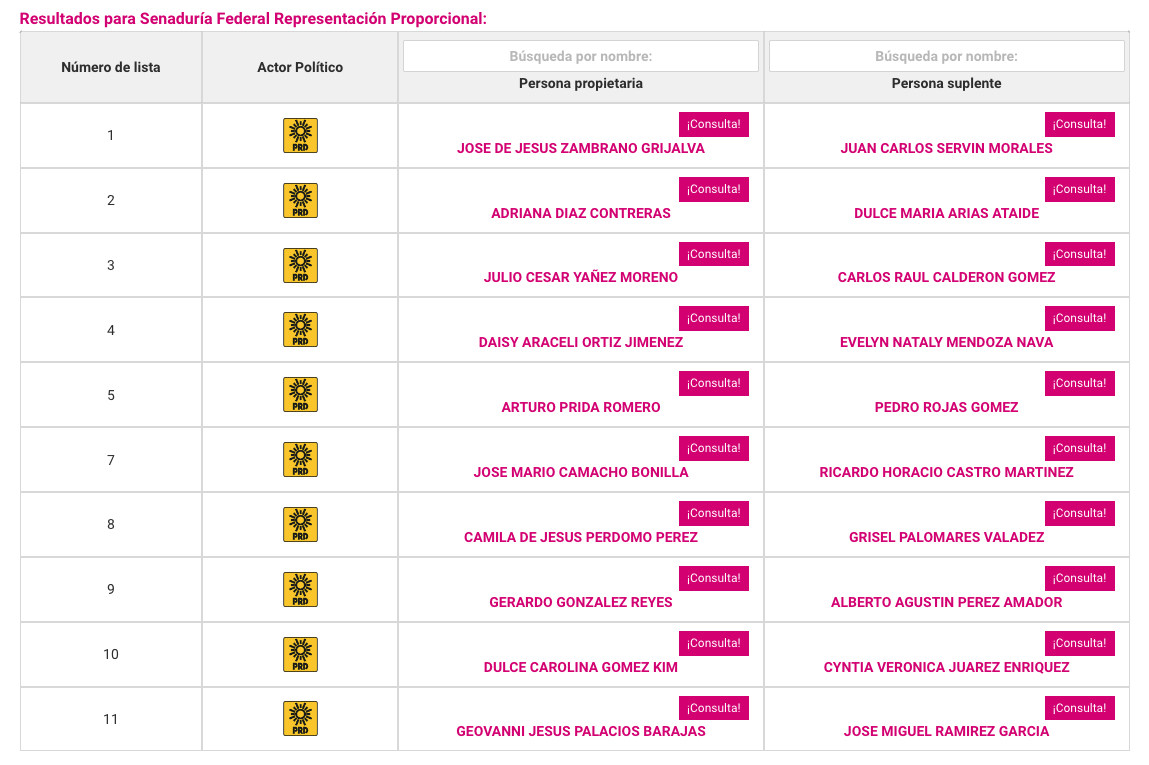Click ¡Consulta! for Alberto Agustin Perez Amador
This screenshot has width=1149, height=765.
click(x=1079, y=578)
